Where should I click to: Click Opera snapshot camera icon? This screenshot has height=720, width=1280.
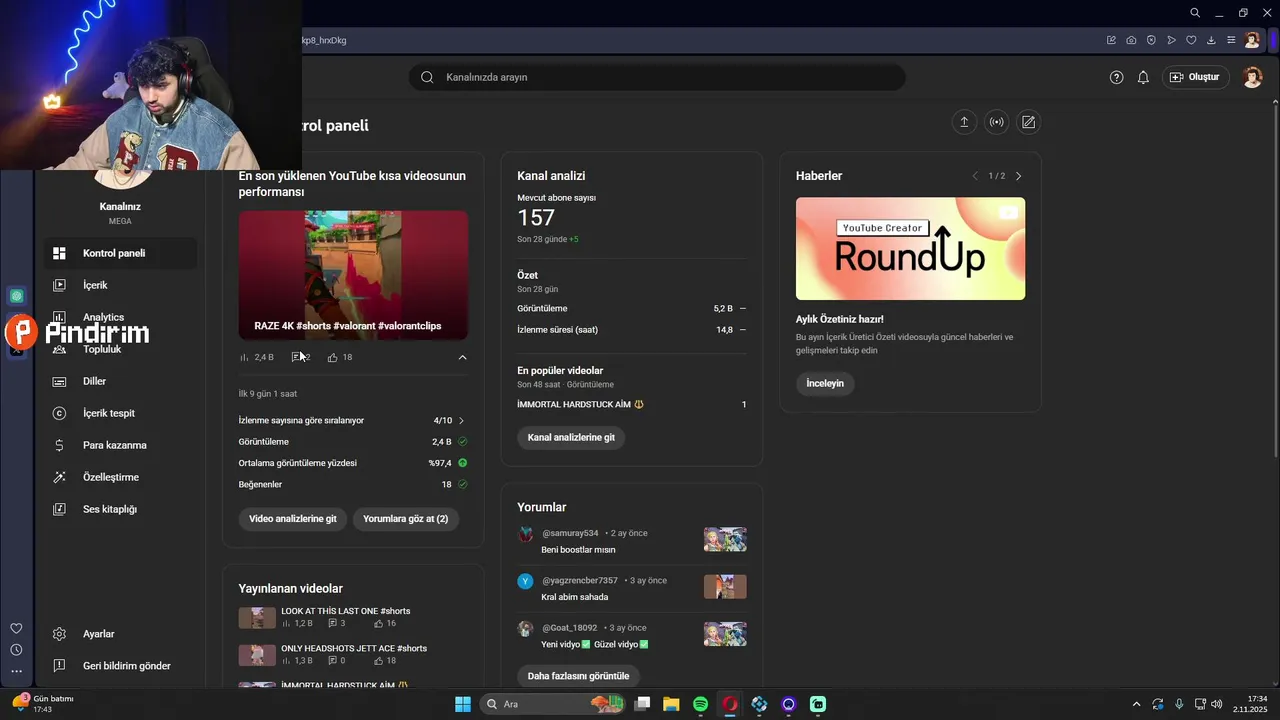[x=1131, y=40]
